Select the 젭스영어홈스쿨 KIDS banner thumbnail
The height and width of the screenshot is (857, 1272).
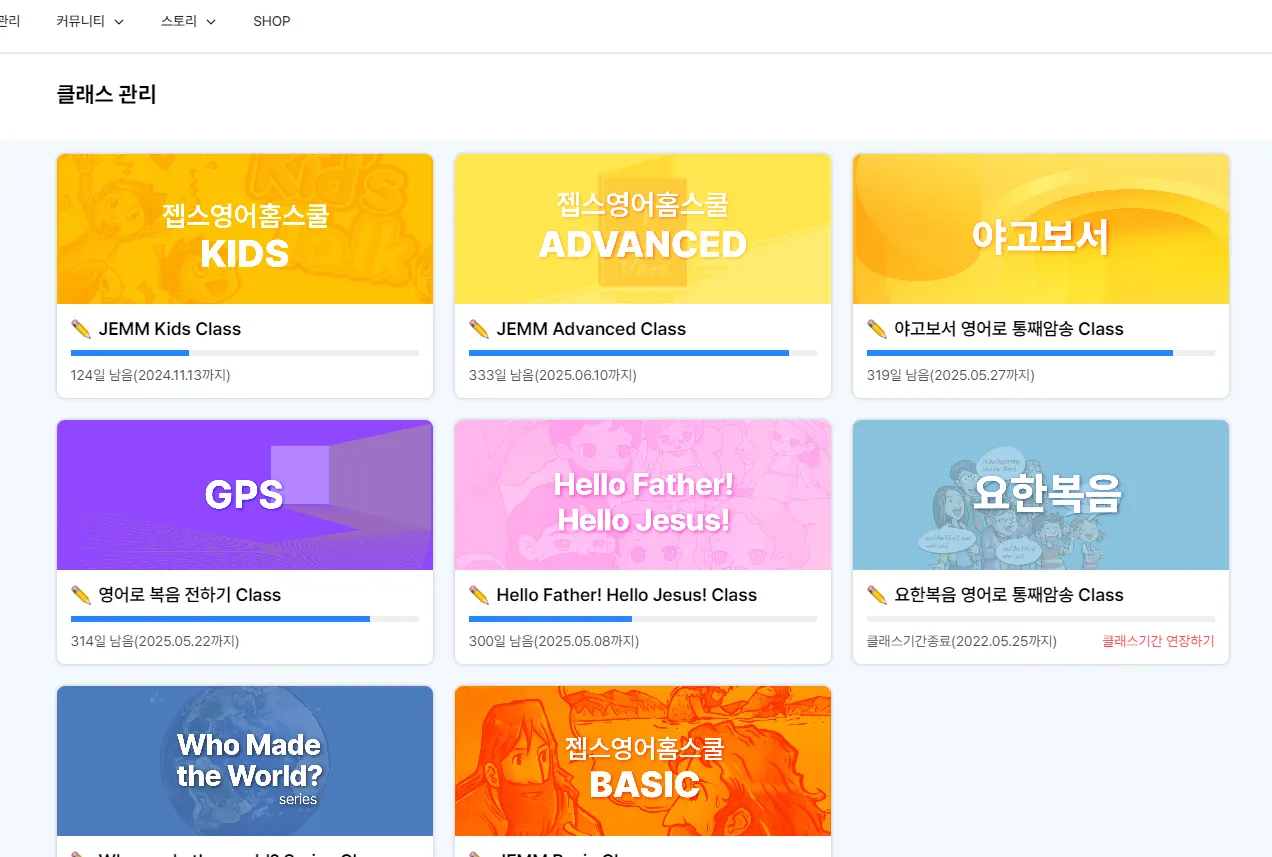pos(245,229)
